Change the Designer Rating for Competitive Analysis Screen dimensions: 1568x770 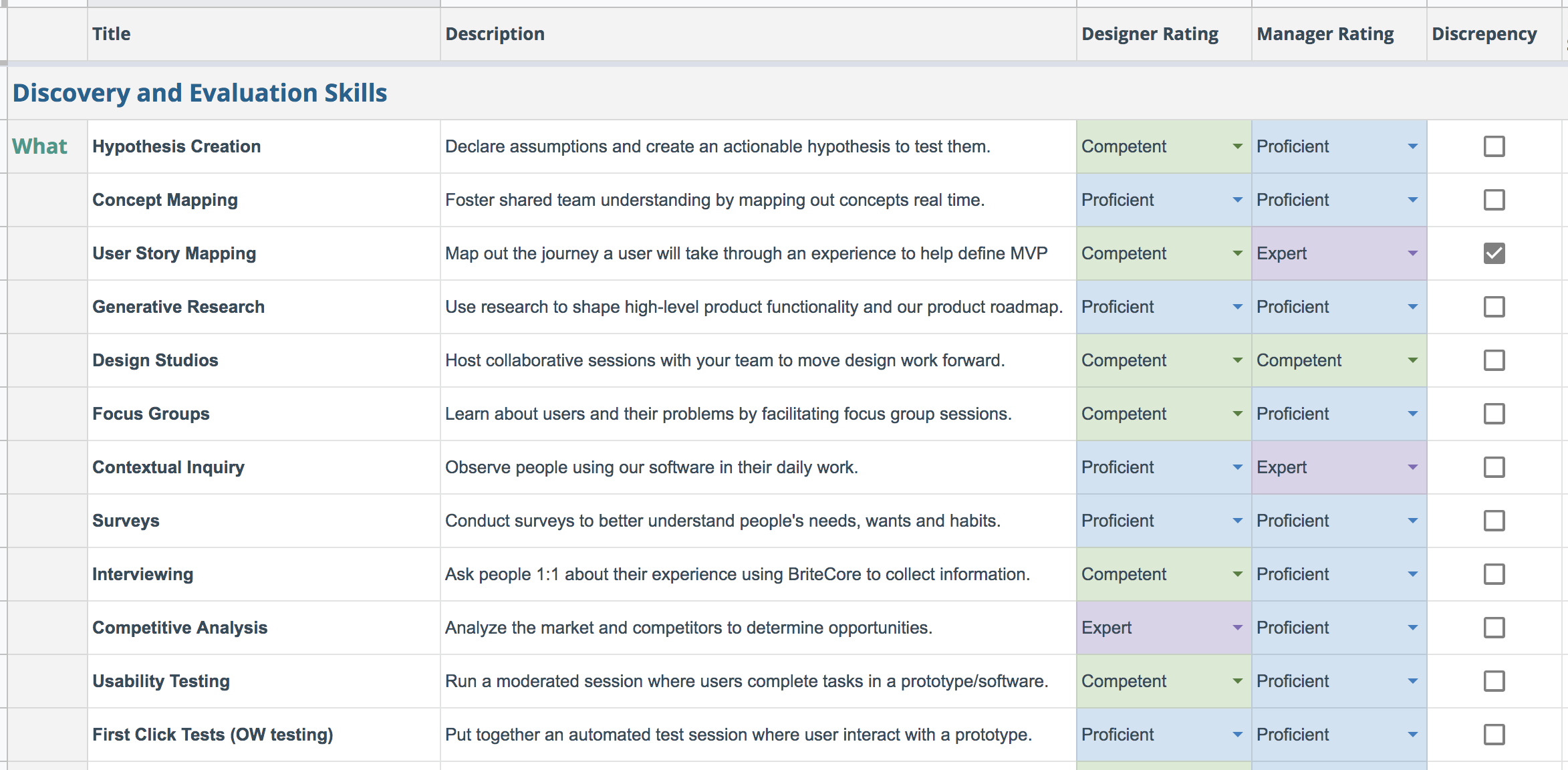(x=1237, y=627)
